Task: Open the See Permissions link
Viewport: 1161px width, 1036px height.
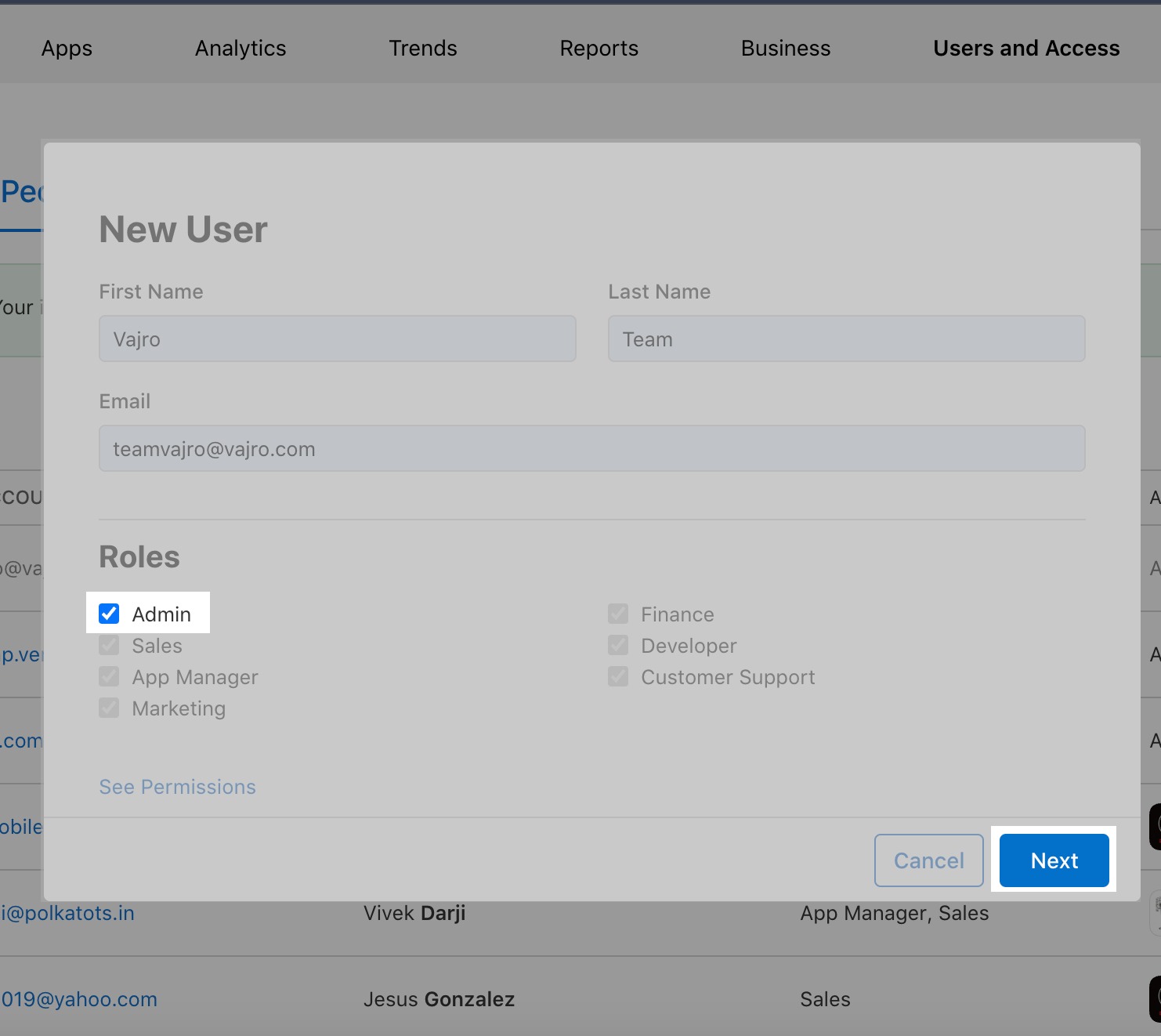Action: 177,787
